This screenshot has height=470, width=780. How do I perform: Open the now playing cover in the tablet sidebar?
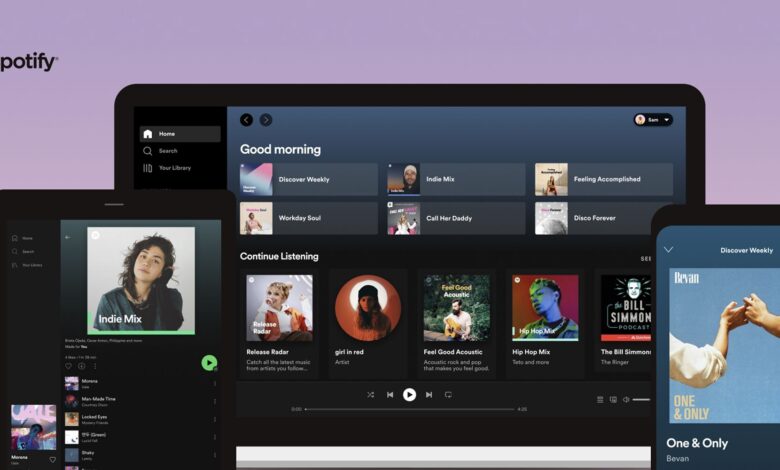point(34,427)
